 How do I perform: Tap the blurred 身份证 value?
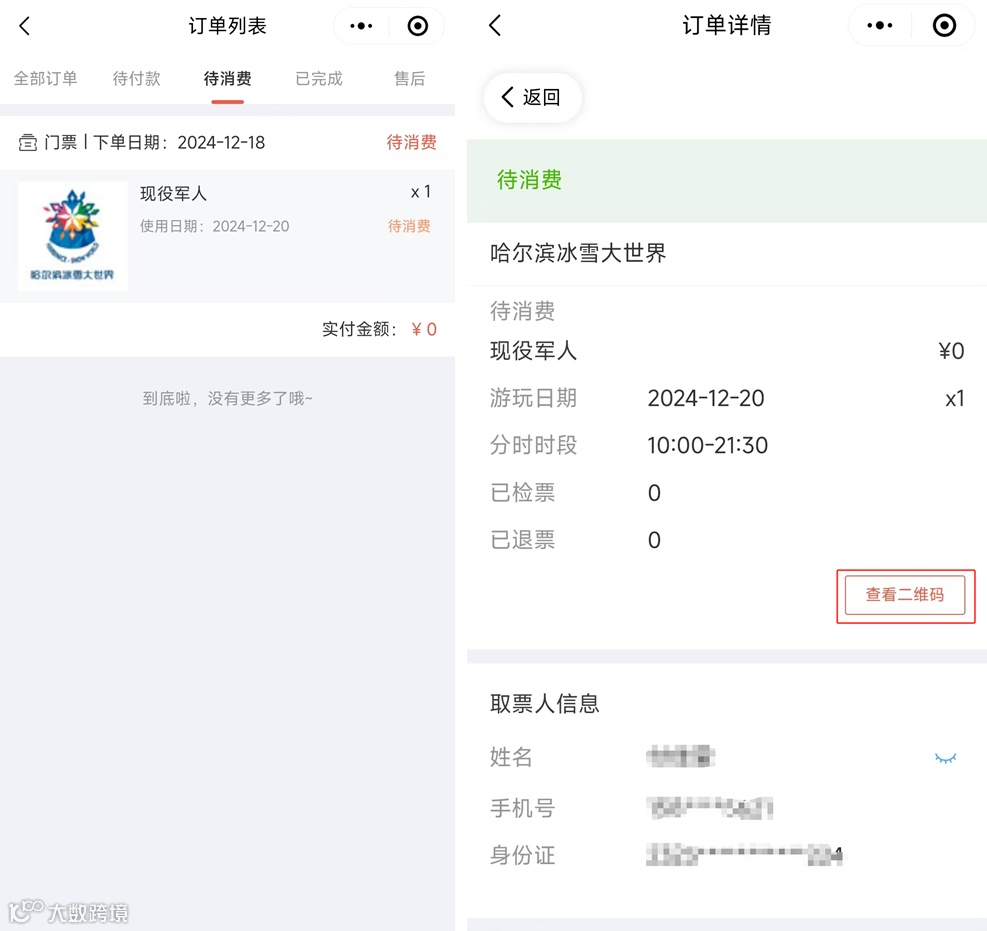click(744, 855)
